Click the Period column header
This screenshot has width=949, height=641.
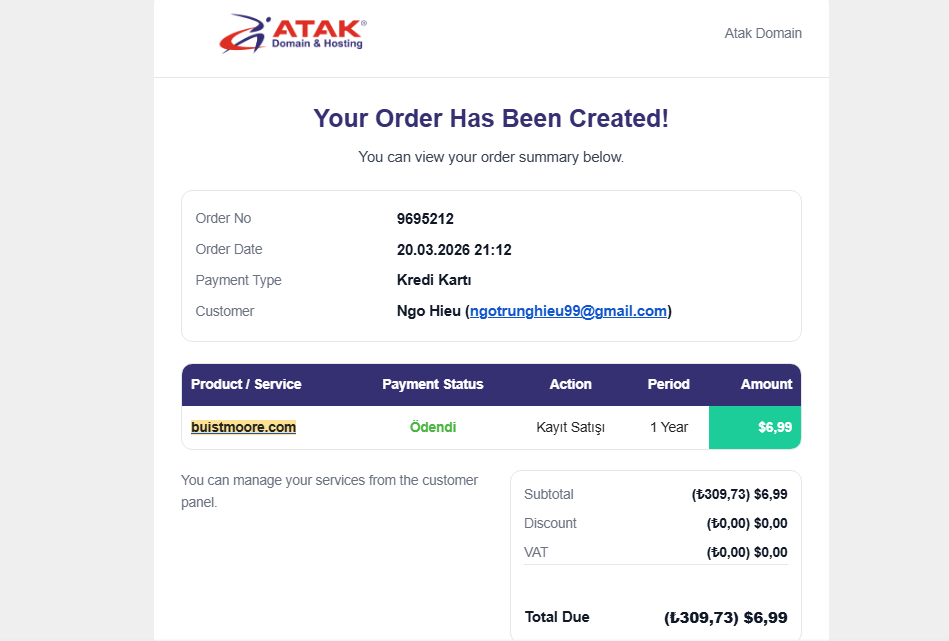(668, 384)
